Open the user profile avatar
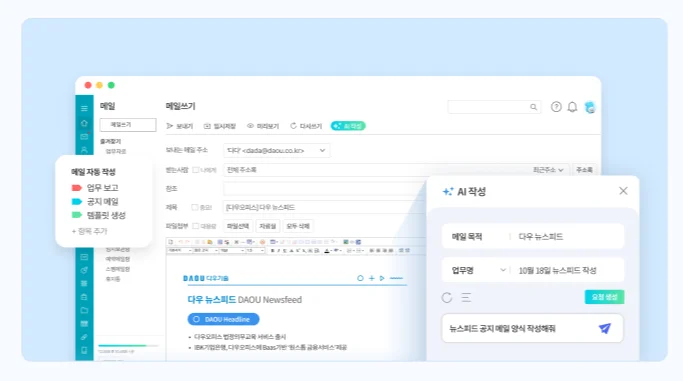 [590, 107]
